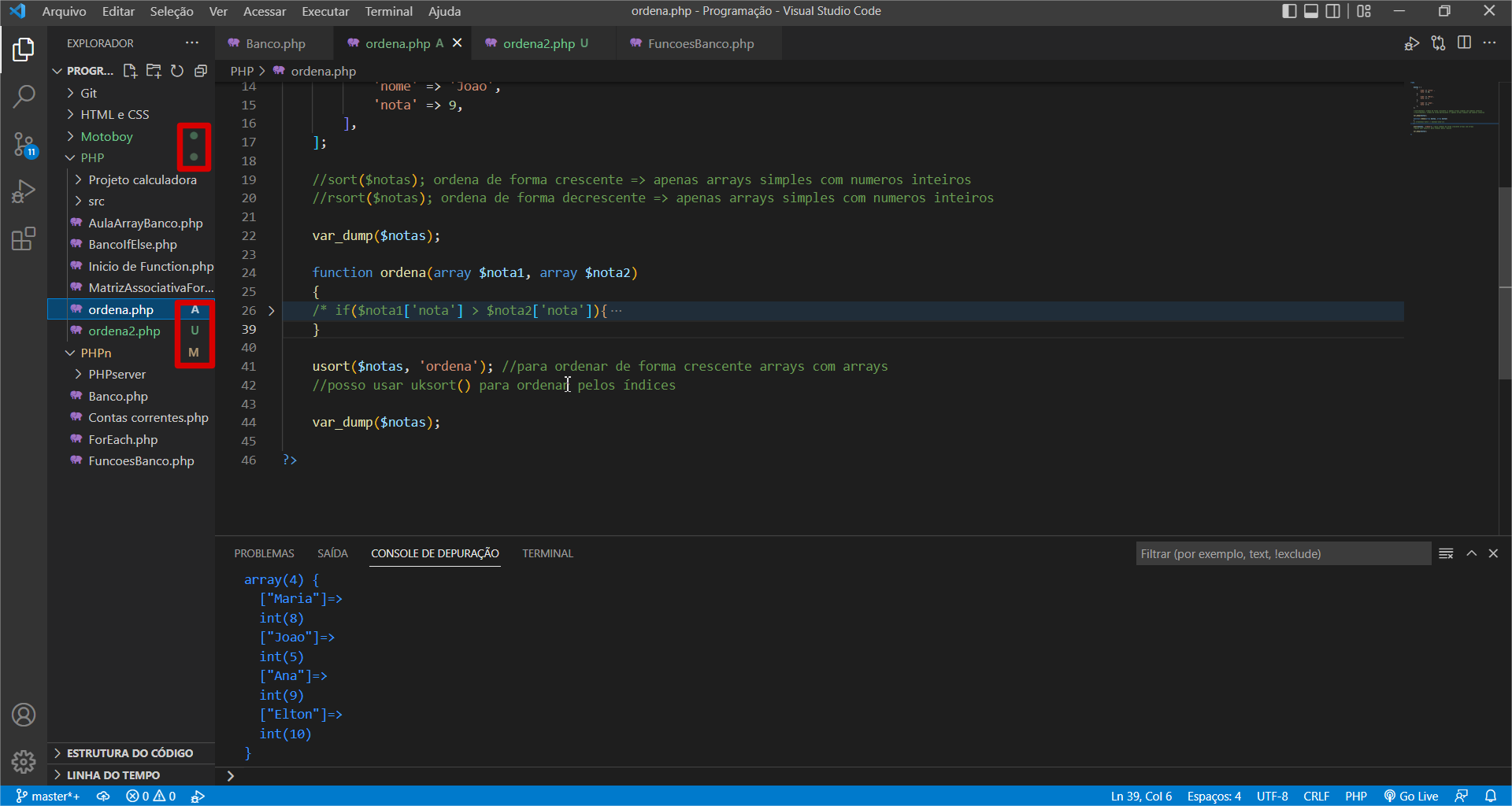The height and width of the screenshot is (806, 1512).
Task: Open the Explorer view in activity bar
Action: point(24,50)
